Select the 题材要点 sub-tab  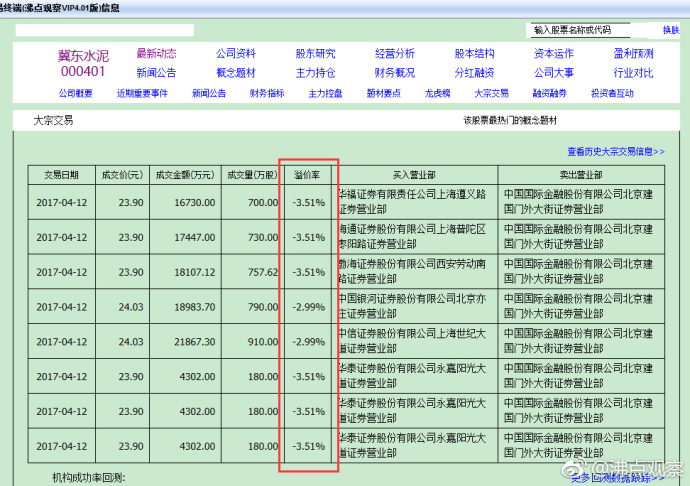click(384, 93)
